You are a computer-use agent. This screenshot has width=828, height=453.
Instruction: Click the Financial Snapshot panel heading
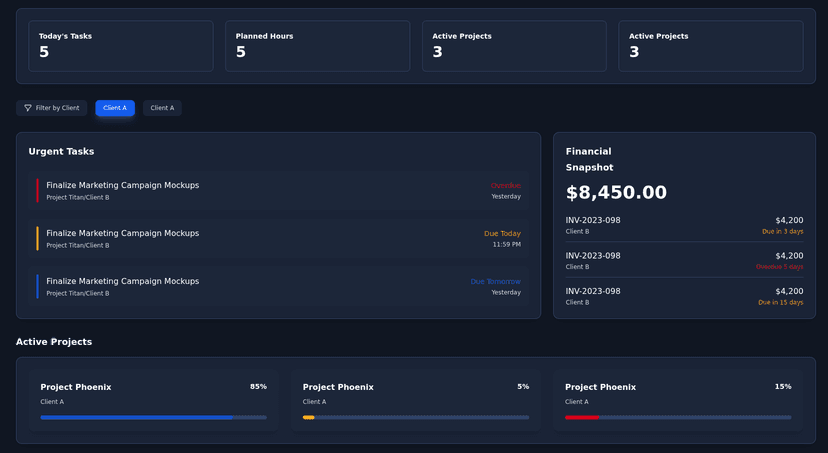pyautogui.click(x=589, y=159)
